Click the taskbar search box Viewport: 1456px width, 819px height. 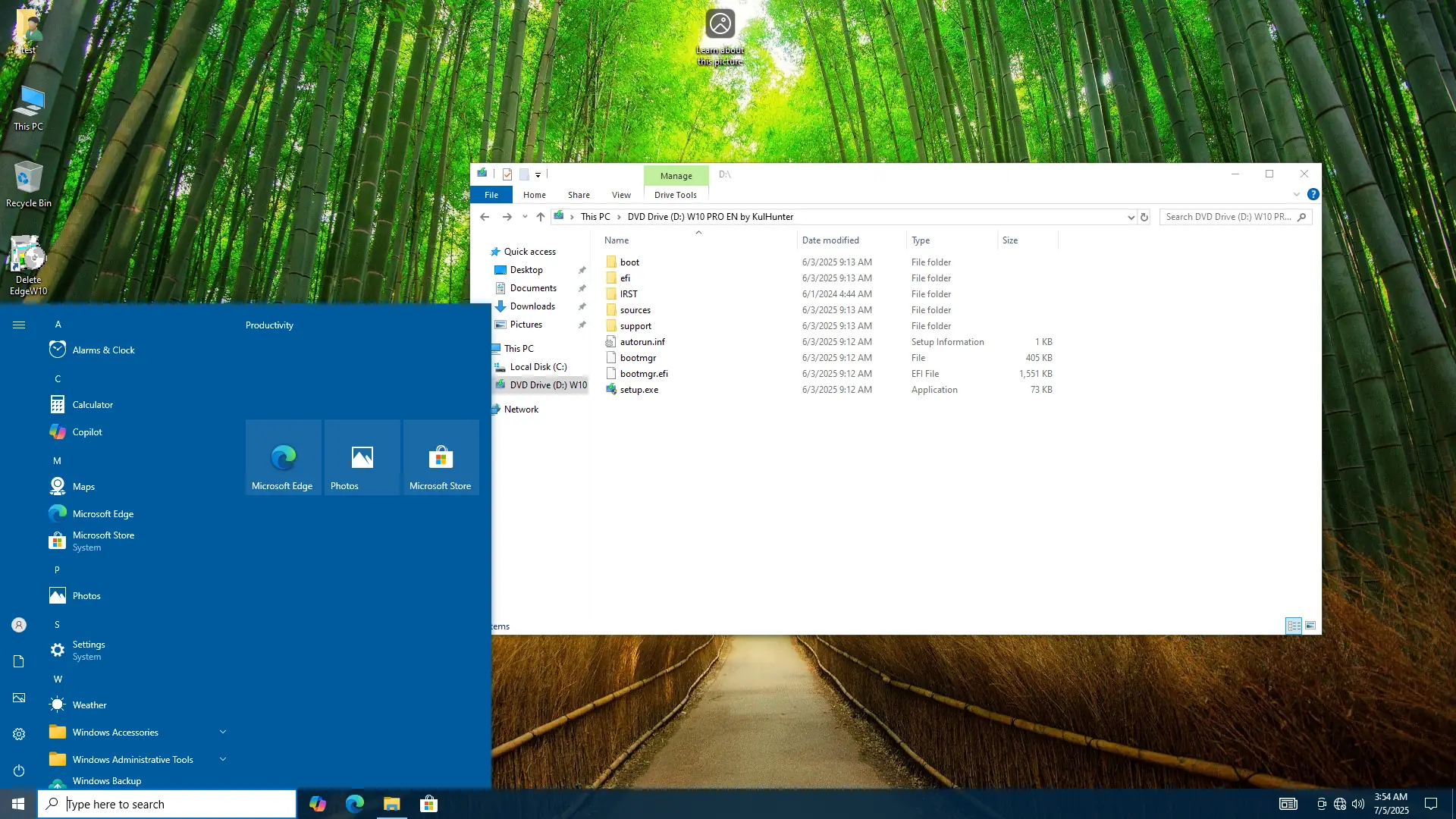click(167, 804)
